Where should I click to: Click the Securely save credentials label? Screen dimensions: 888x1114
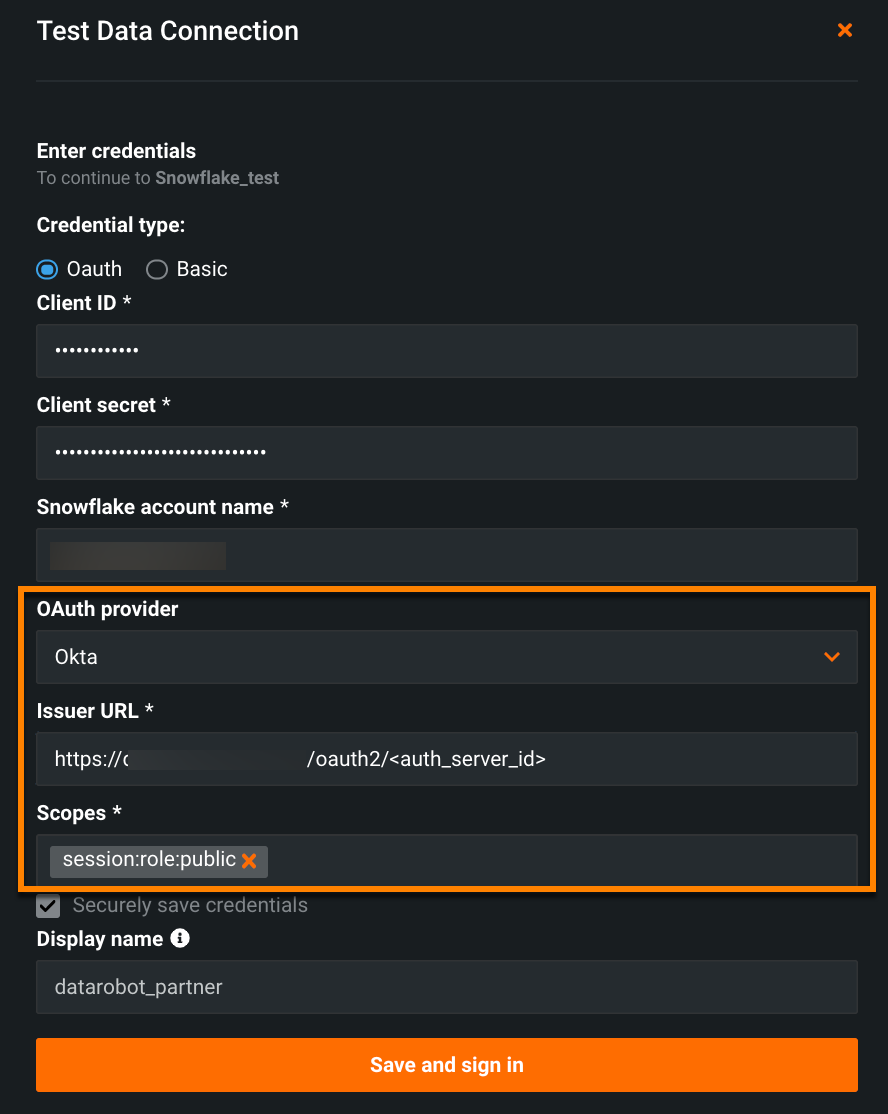point(190,906)
